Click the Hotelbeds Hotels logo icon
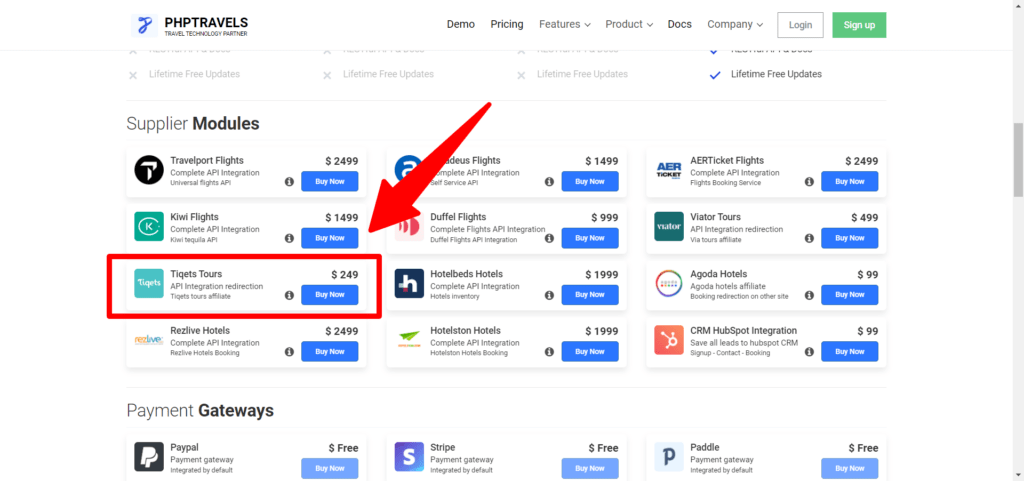 tap(409, 283)
